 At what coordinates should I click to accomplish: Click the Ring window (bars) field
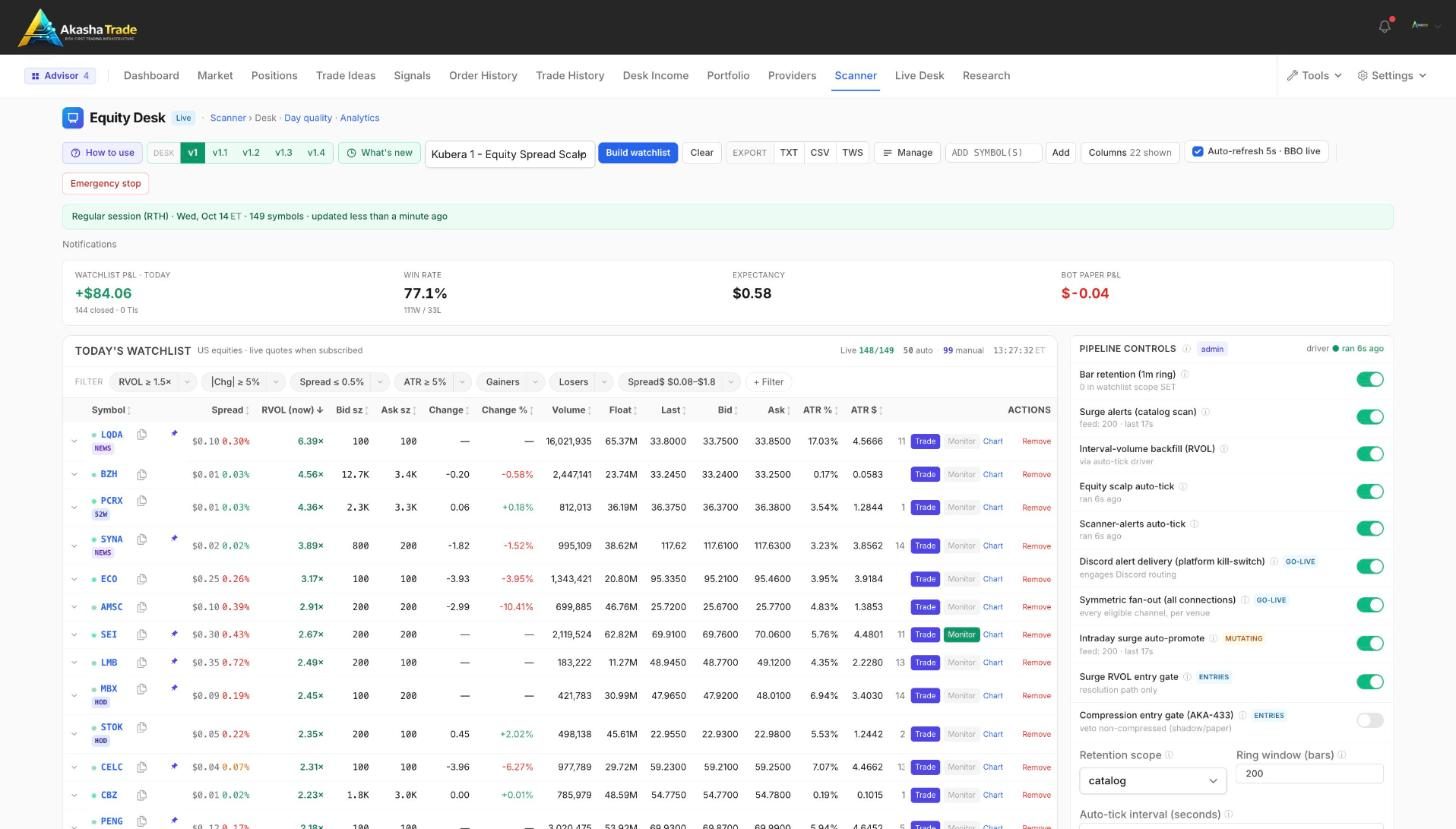tap(1309, 773)
